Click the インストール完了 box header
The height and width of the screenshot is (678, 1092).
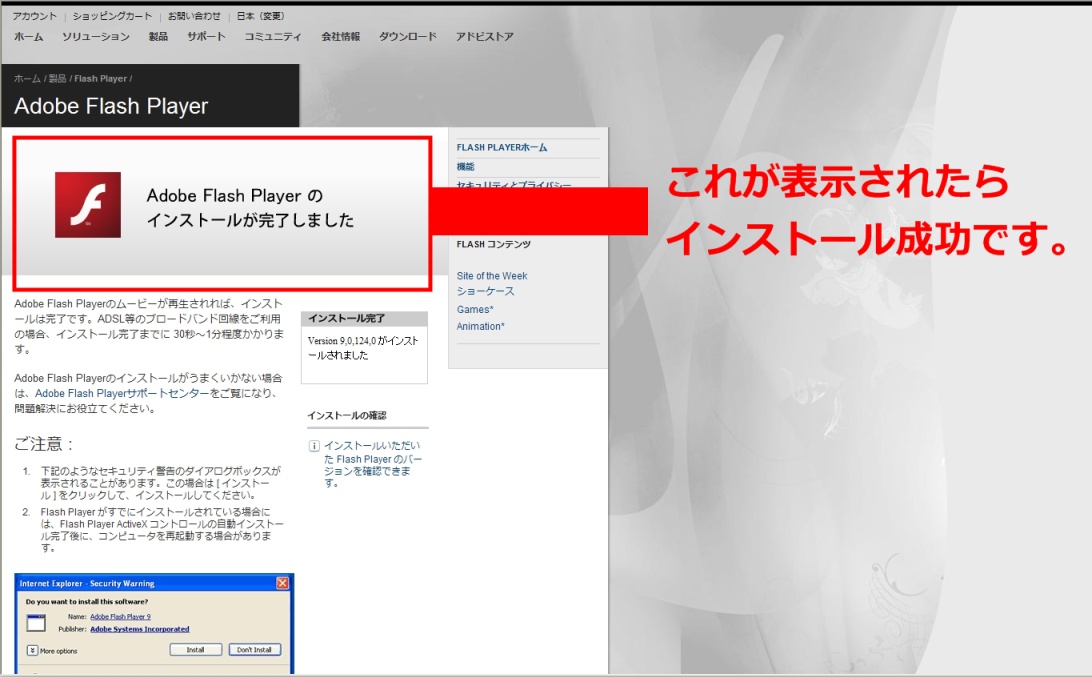coord(364,318)
